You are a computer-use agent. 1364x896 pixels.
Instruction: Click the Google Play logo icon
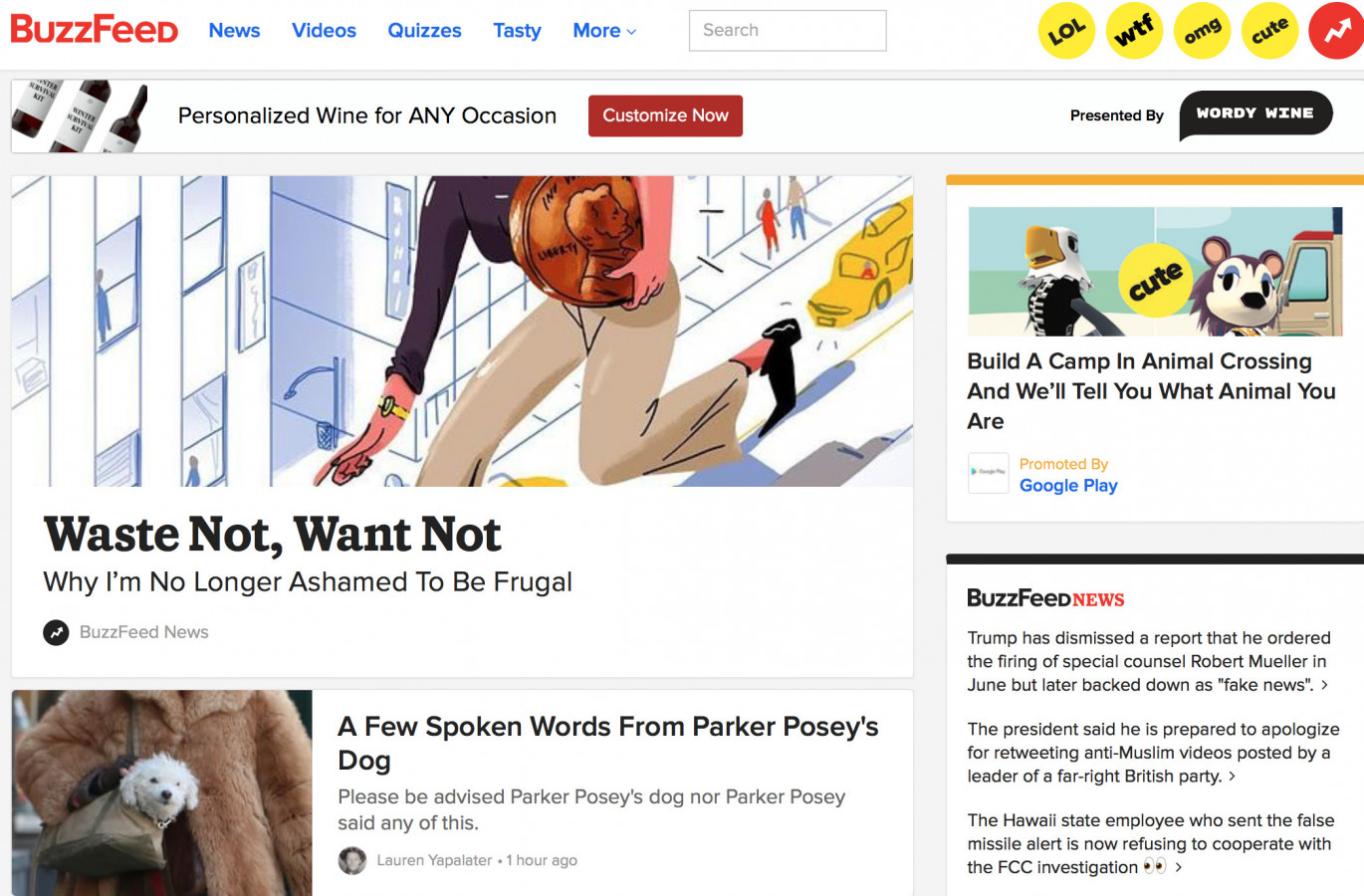coord(989,473)
